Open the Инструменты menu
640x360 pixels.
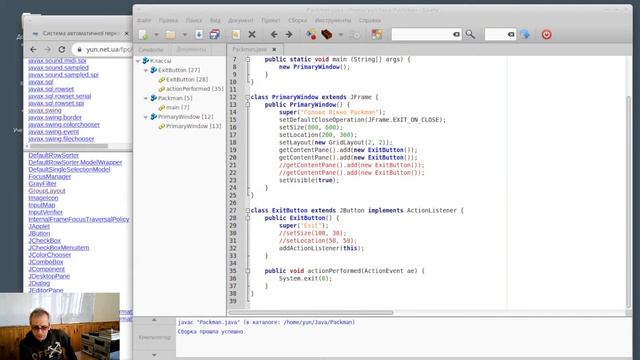[333, 20]
